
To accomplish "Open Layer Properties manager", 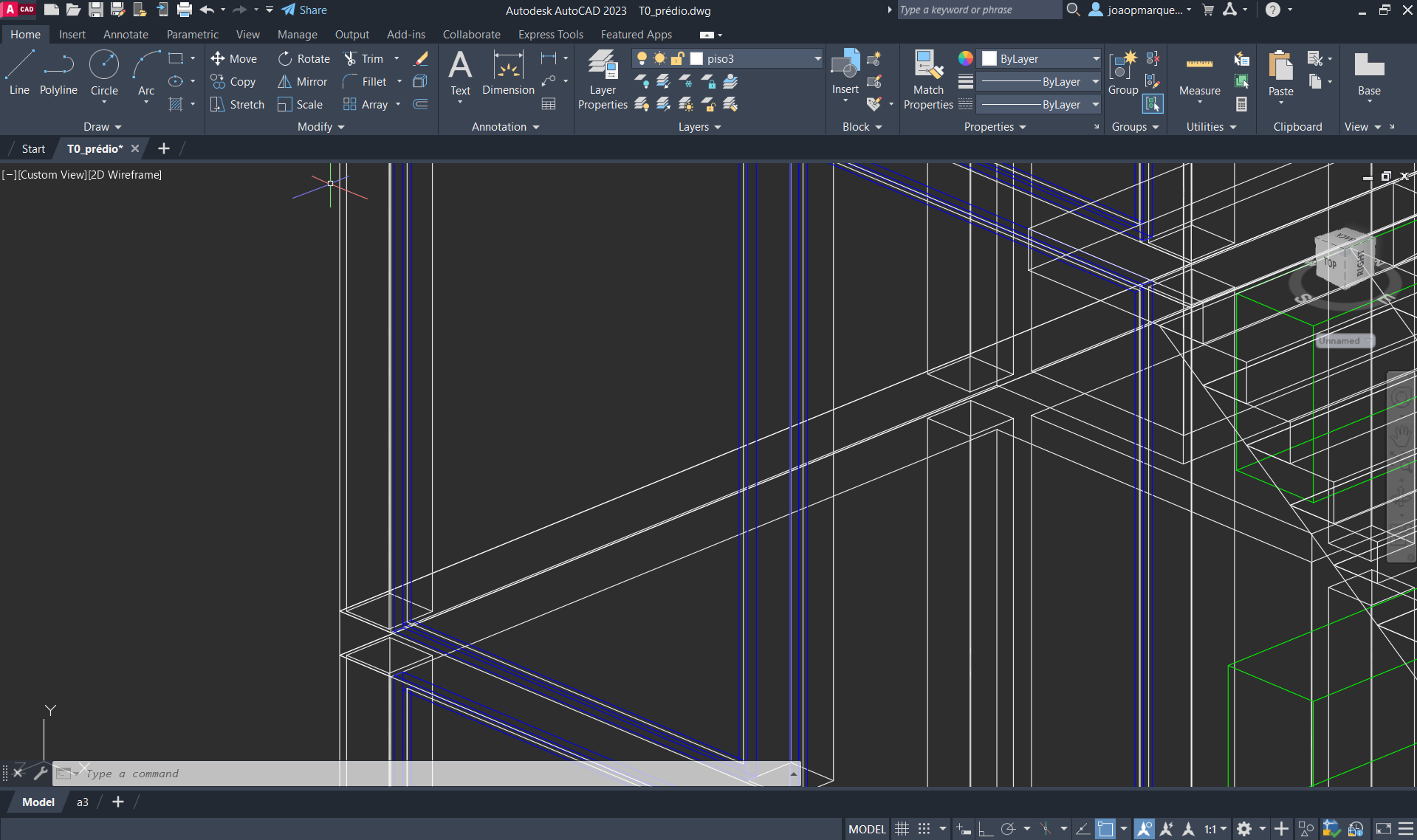I will pyautogui.click(x=603, y=80).
